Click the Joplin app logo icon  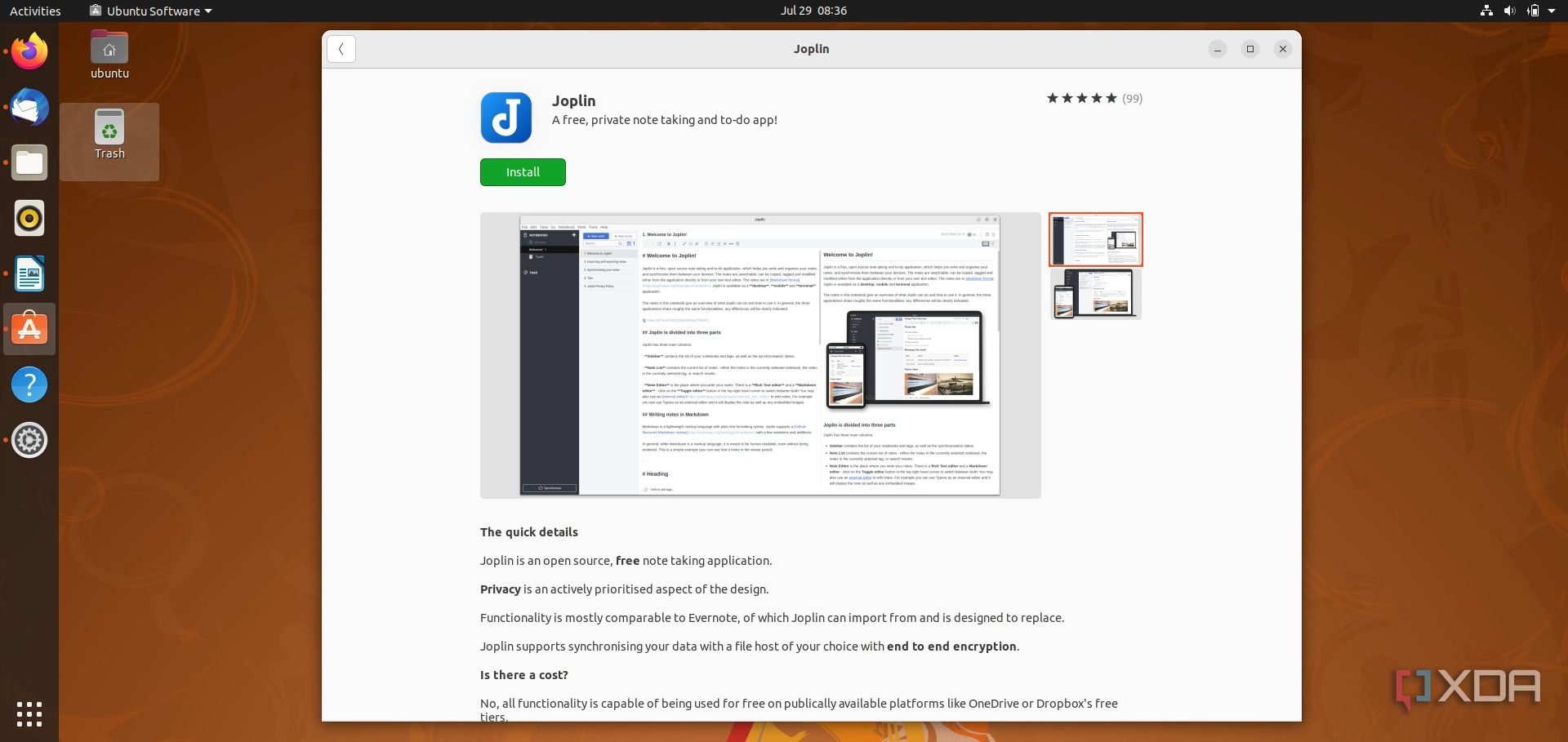pyautogui.click(x=506, y=118)
